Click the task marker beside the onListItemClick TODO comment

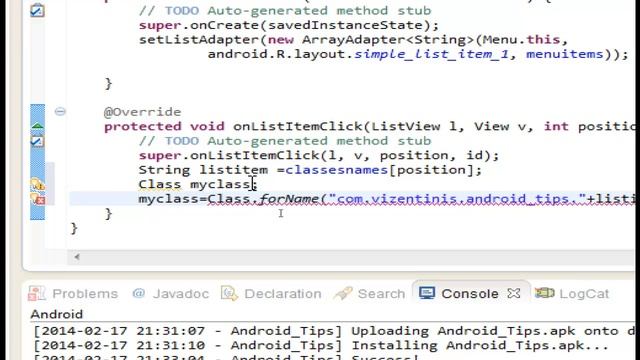(37, 141)
